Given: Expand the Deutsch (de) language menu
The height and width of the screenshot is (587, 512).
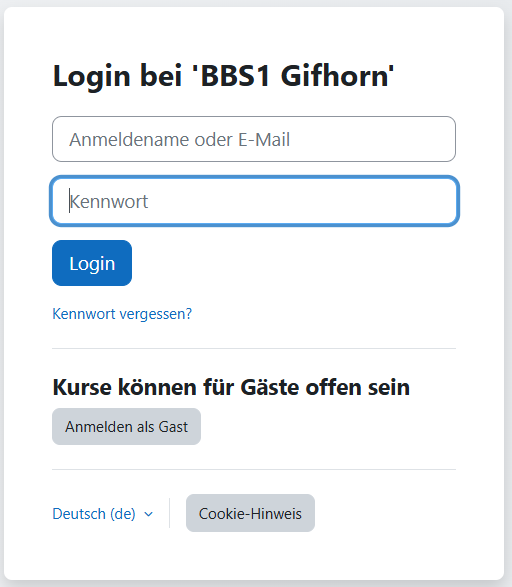Looking at the screenshot, I should [103, 514].
